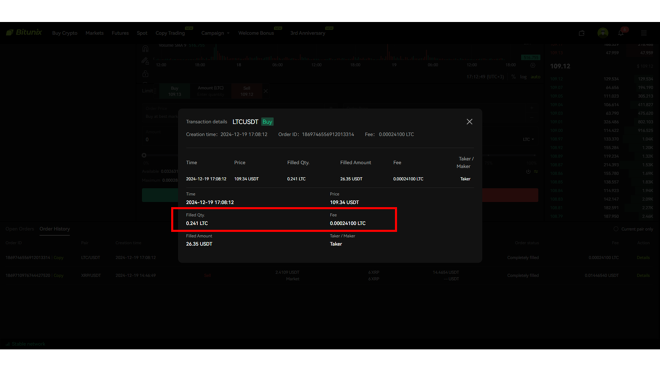Image resolution: width=660 pixels, height=371 pixels.
Task: Open the Buy Crypto menu
Action: pos(64,33)
